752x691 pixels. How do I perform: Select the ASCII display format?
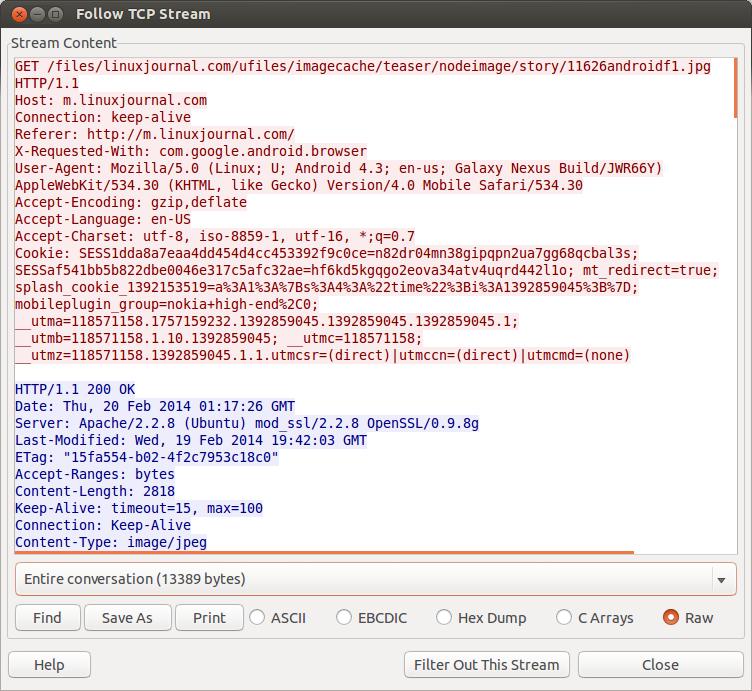coord(257,618)
